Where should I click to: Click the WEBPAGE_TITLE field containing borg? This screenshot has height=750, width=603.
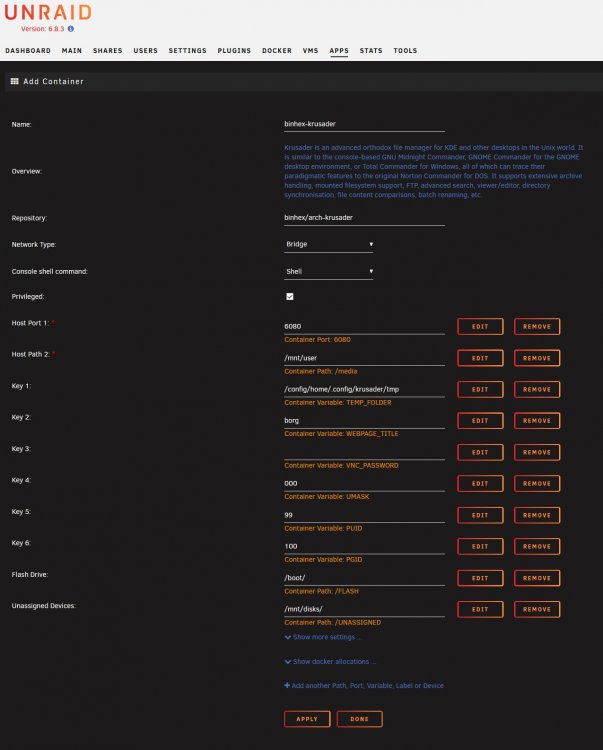(364, 421)
